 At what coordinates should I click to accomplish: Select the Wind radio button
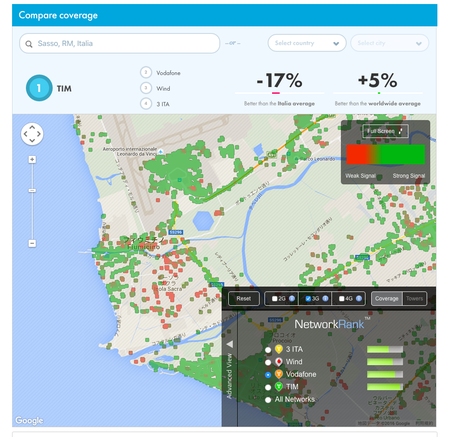268,362
